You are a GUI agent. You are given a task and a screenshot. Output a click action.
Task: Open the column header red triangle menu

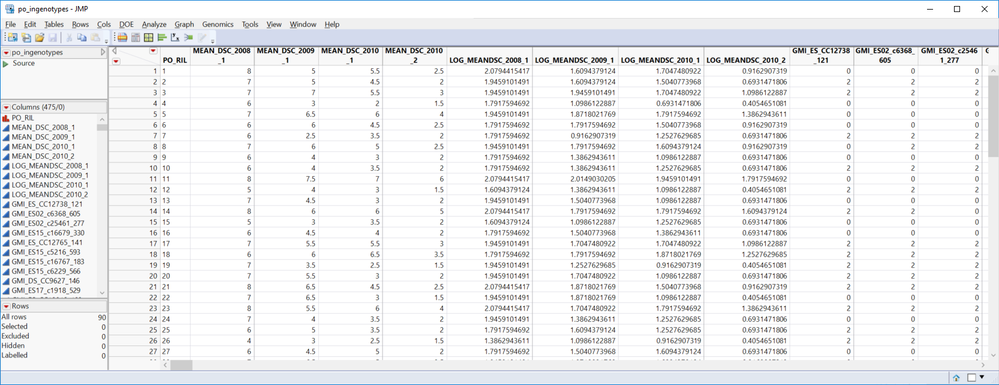153,50
